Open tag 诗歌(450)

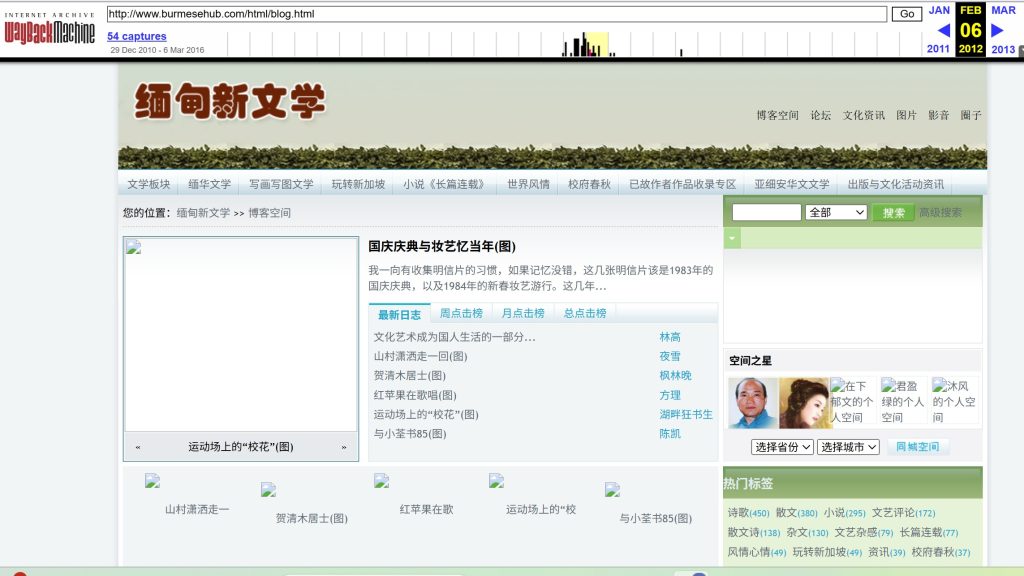pyautogui.click(x=748, y=513)
